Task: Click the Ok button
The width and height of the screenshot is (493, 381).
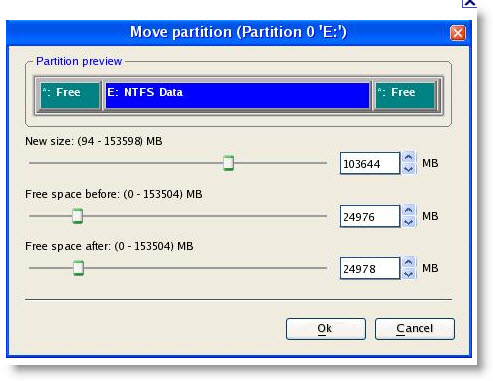Action: (x=325, y=329)
